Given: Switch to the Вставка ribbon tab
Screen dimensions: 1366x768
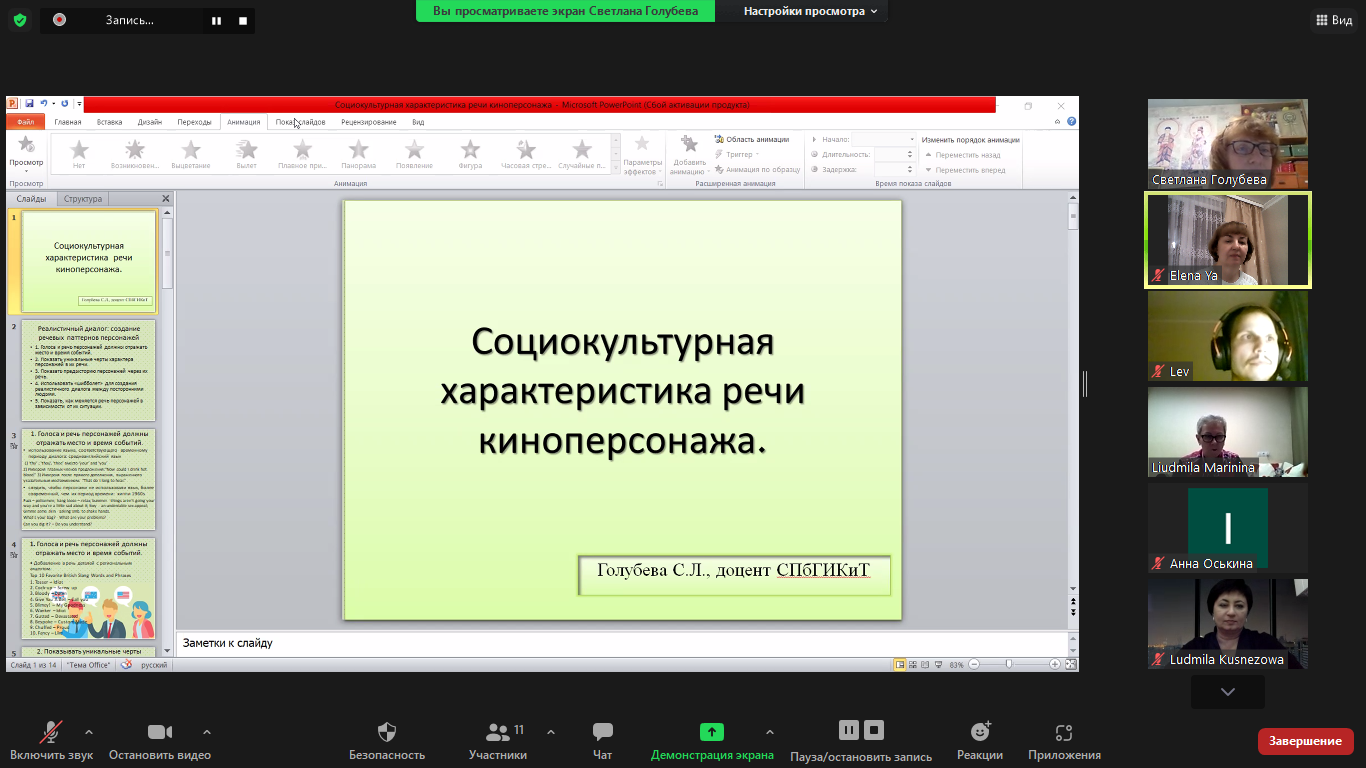Looking at the screenshot, I should (x=110, y=122).
